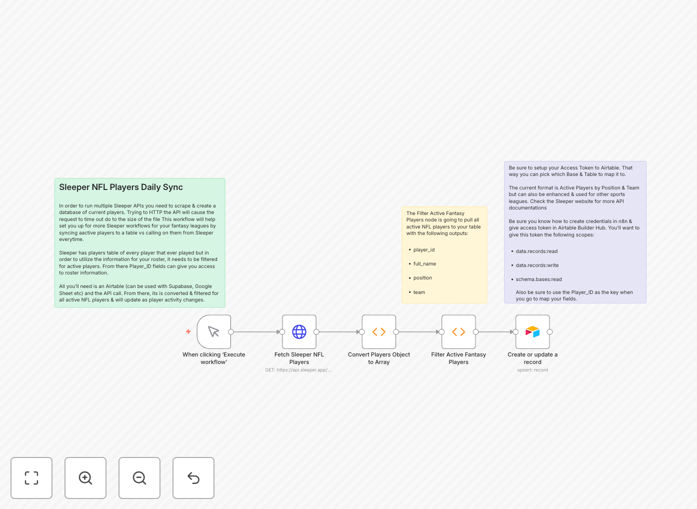Click the 'full_name' bullet in yellow note
697x509 pixels.
click(x=425, y=264)
